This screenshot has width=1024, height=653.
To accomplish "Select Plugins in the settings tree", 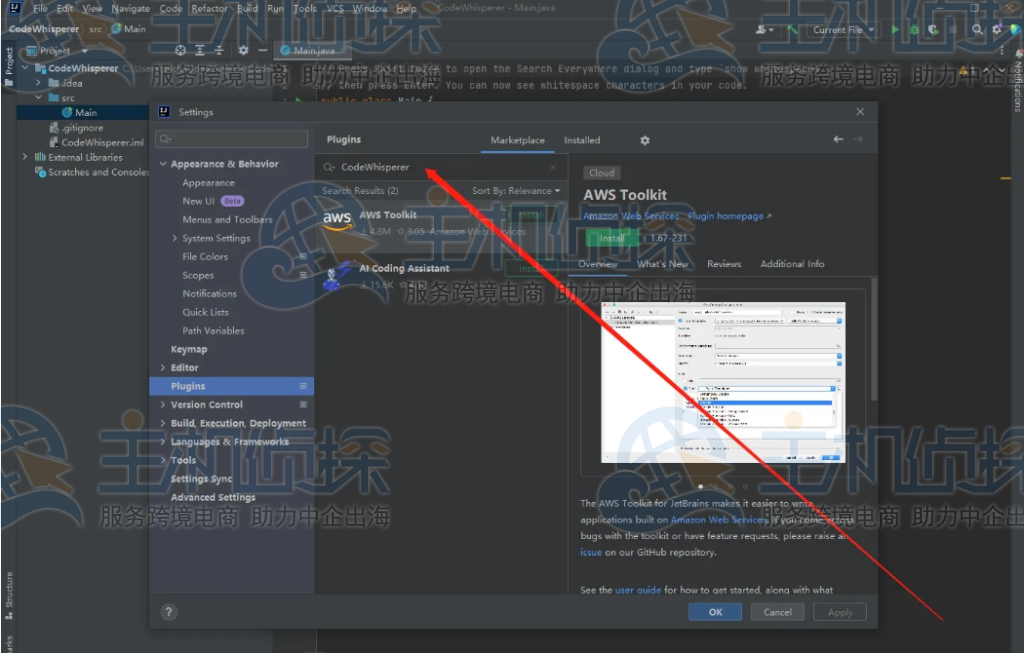I will pos(231,386).
